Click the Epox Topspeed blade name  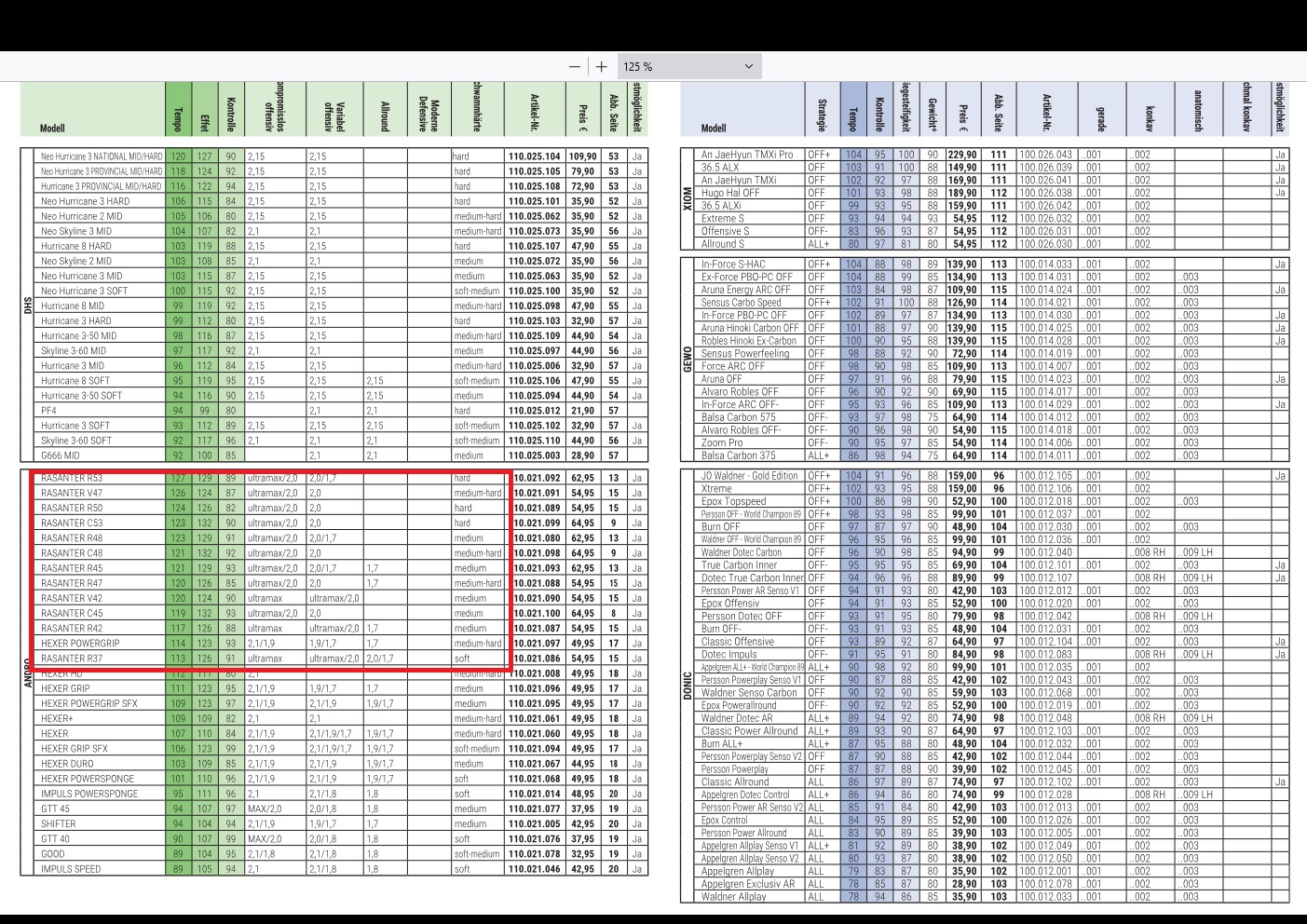pyautogui.click(x=734, y=501)
